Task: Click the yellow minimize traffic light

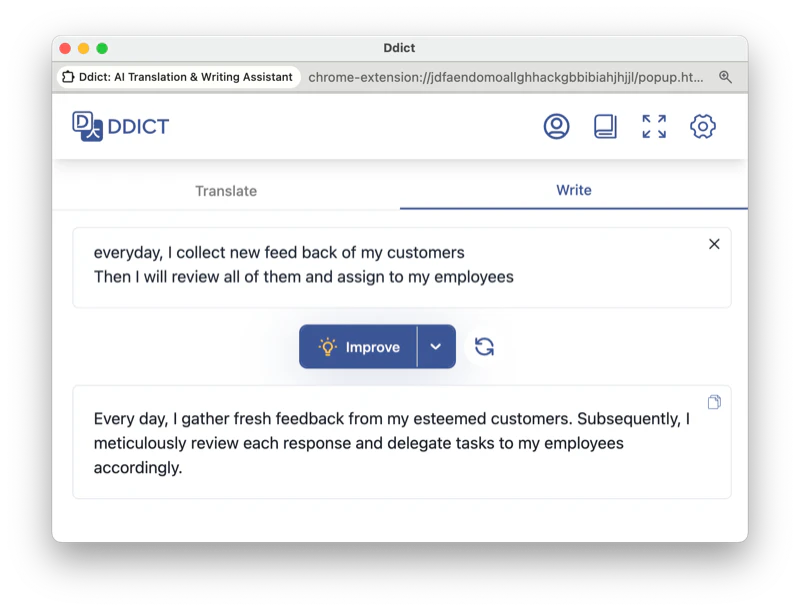Action: [81, 47]
